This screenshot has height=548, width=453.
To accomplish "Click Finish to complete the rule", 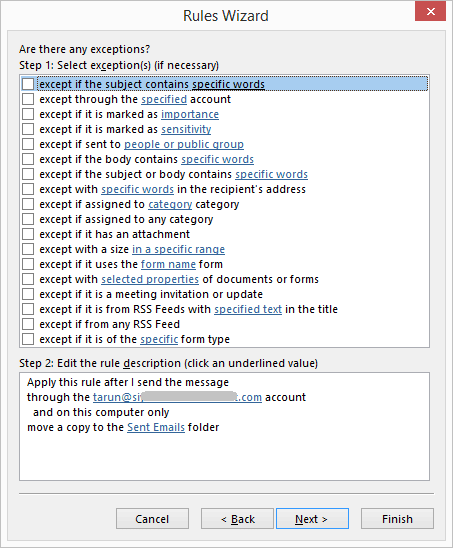I will pyautogui.click(x=397, y=519).
